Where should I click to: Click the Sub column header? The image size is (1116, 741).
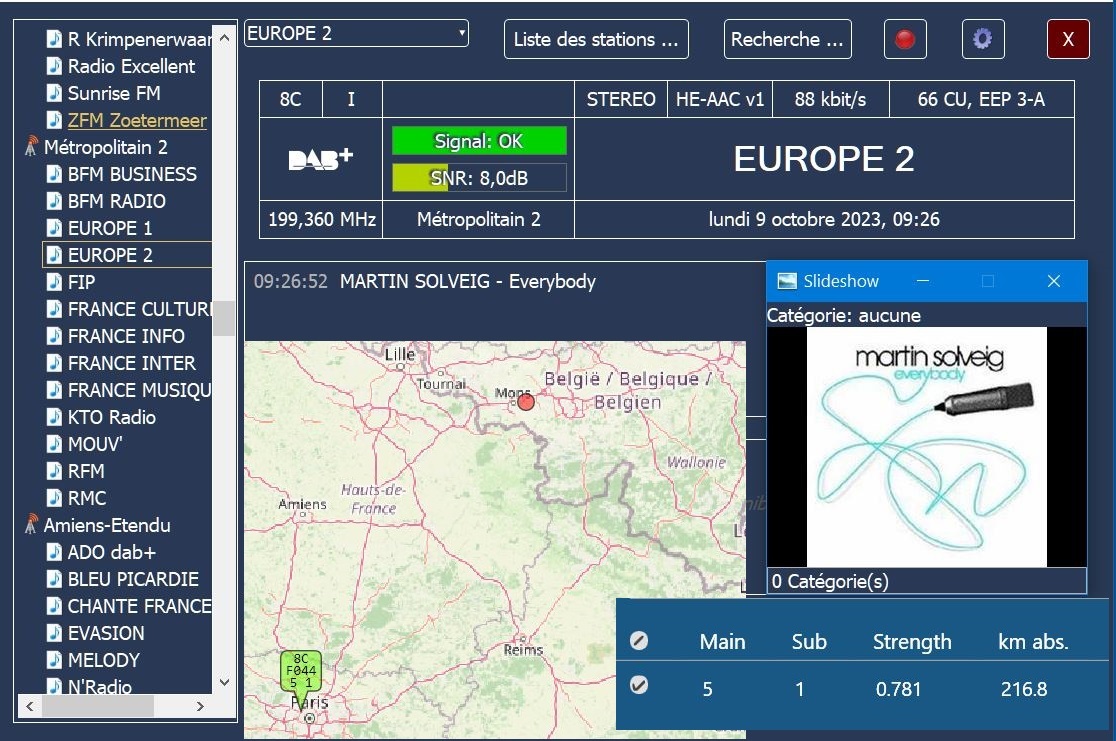809,641
